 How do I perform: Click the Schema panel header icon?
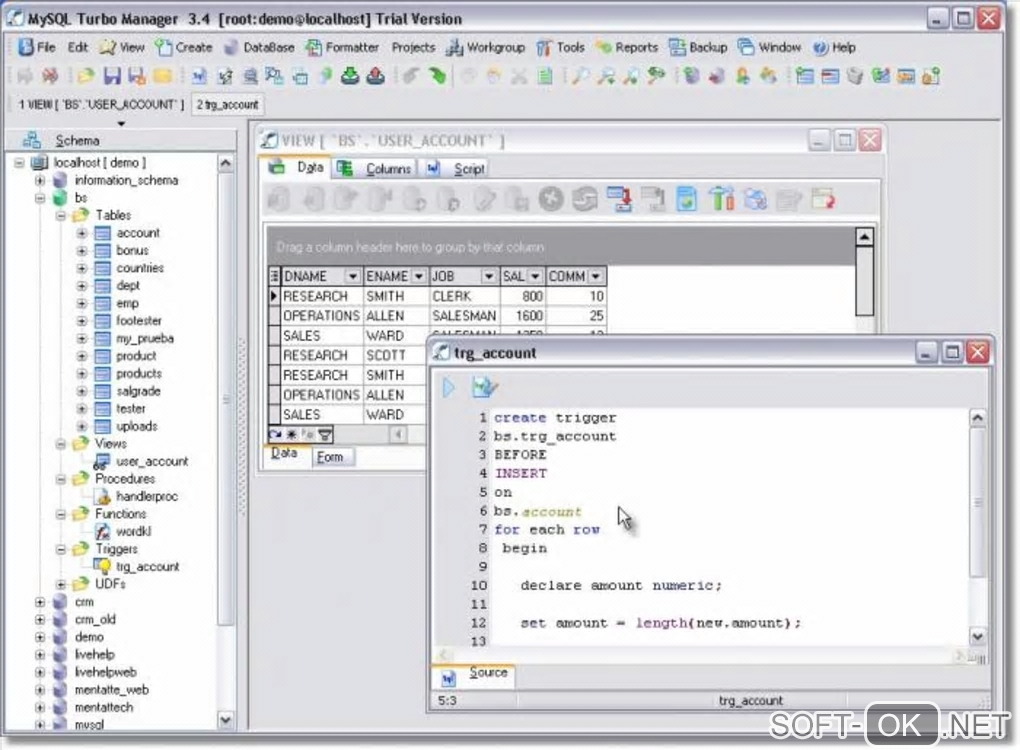click(x=32, y=140)
